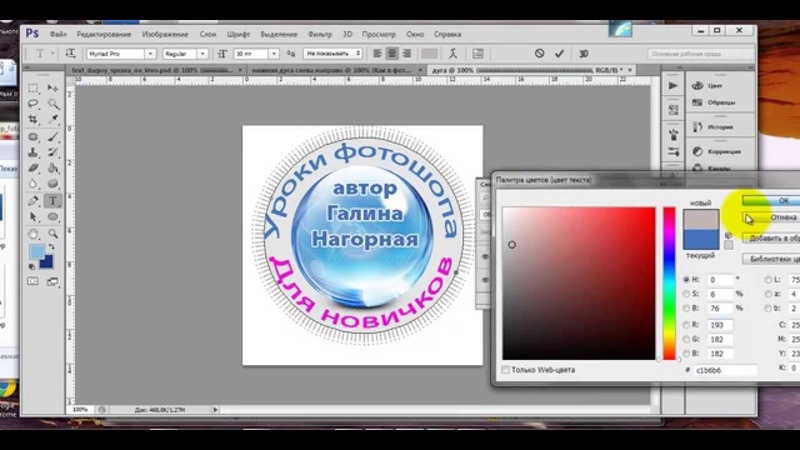Image resolution: width=800 pixels, height=450 pixels.
Task: Select the Hand tool
Action: pyautogui.click(x=33, y=234)
